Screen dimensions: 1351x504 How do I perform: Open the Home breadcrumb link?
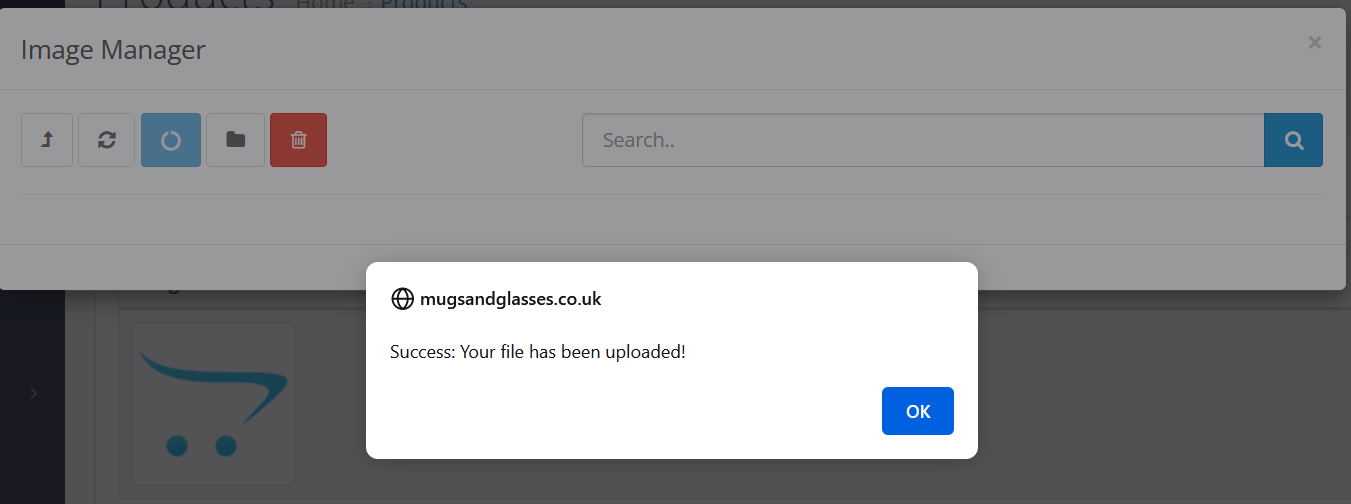click(x=325, y=4)
